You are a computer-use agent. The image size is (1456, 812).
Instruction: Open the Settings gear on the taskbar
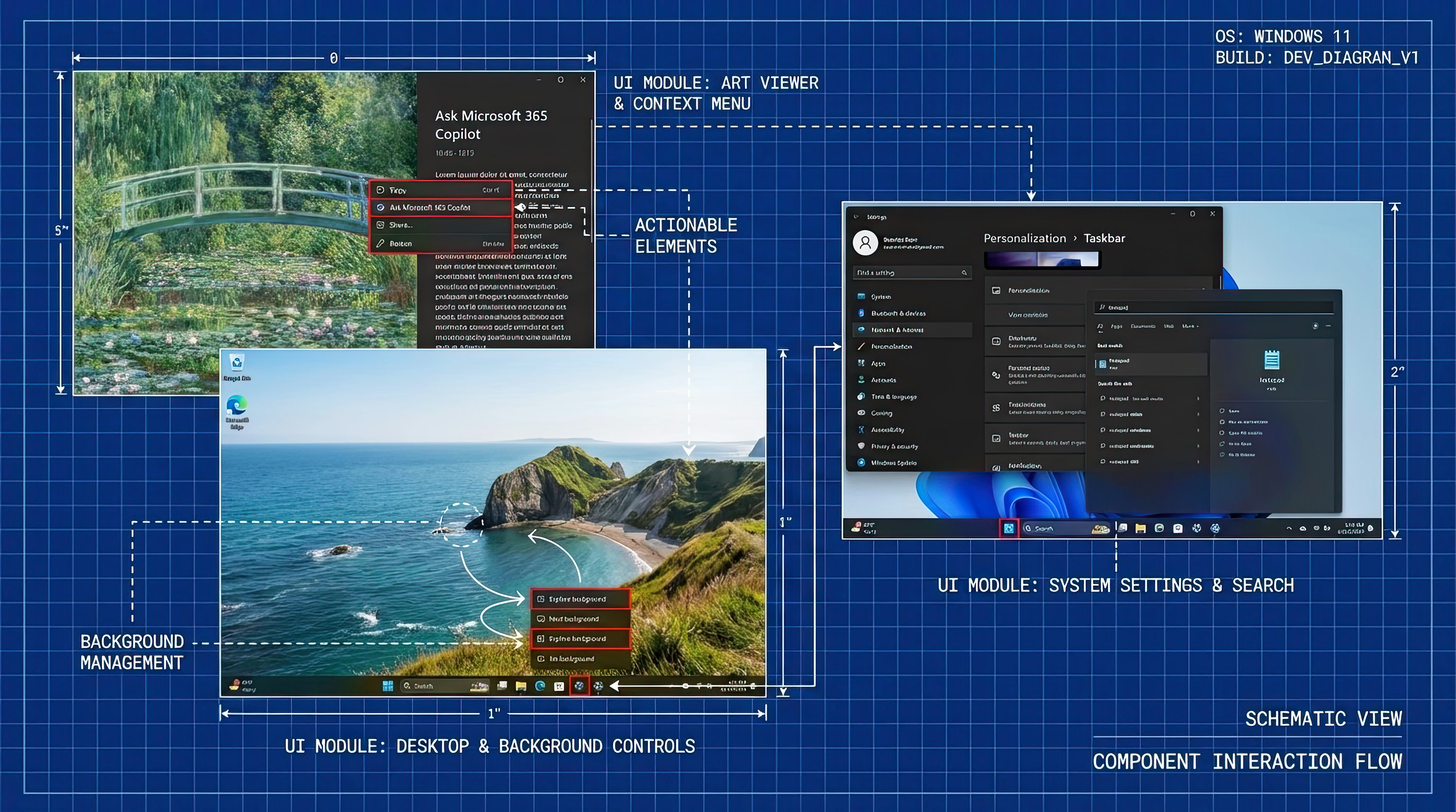tap(598, 686)
